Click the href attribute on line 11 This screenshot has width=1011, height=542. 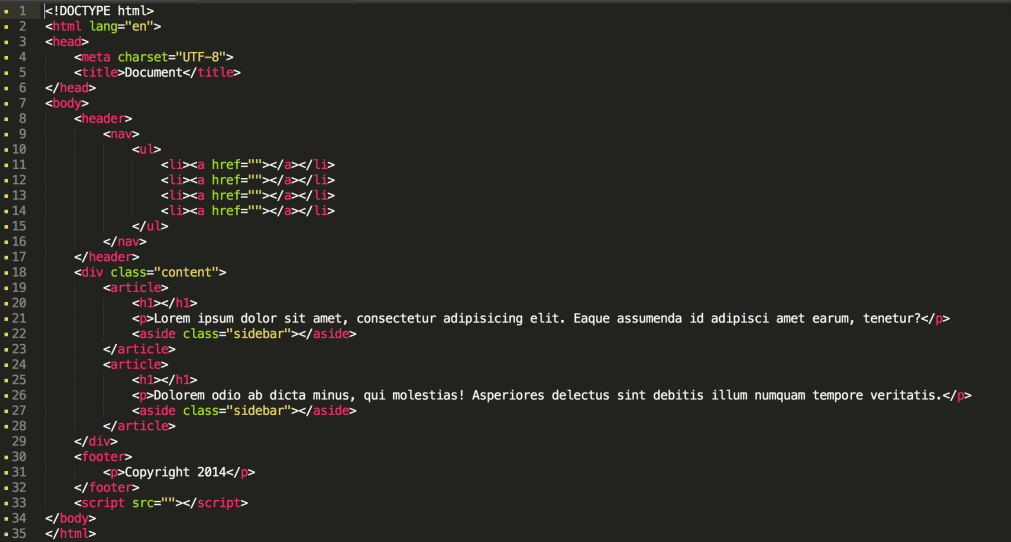237,165
